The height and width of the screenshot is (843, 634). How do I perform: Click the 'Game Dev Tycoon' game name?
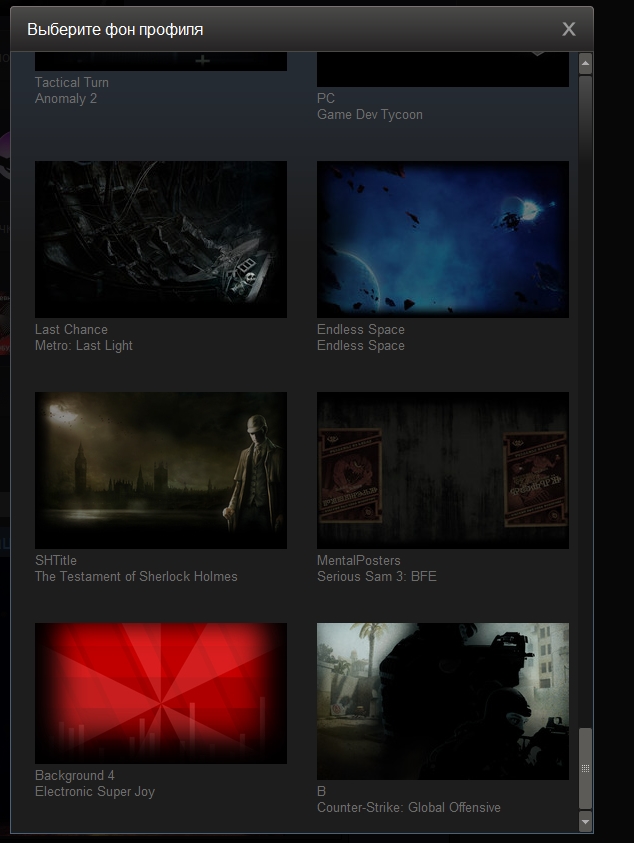click(370, 115)
